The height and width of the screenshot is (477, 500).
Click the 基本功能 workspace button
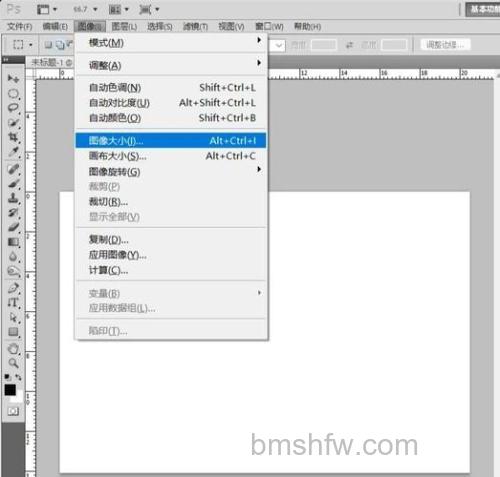483,10
